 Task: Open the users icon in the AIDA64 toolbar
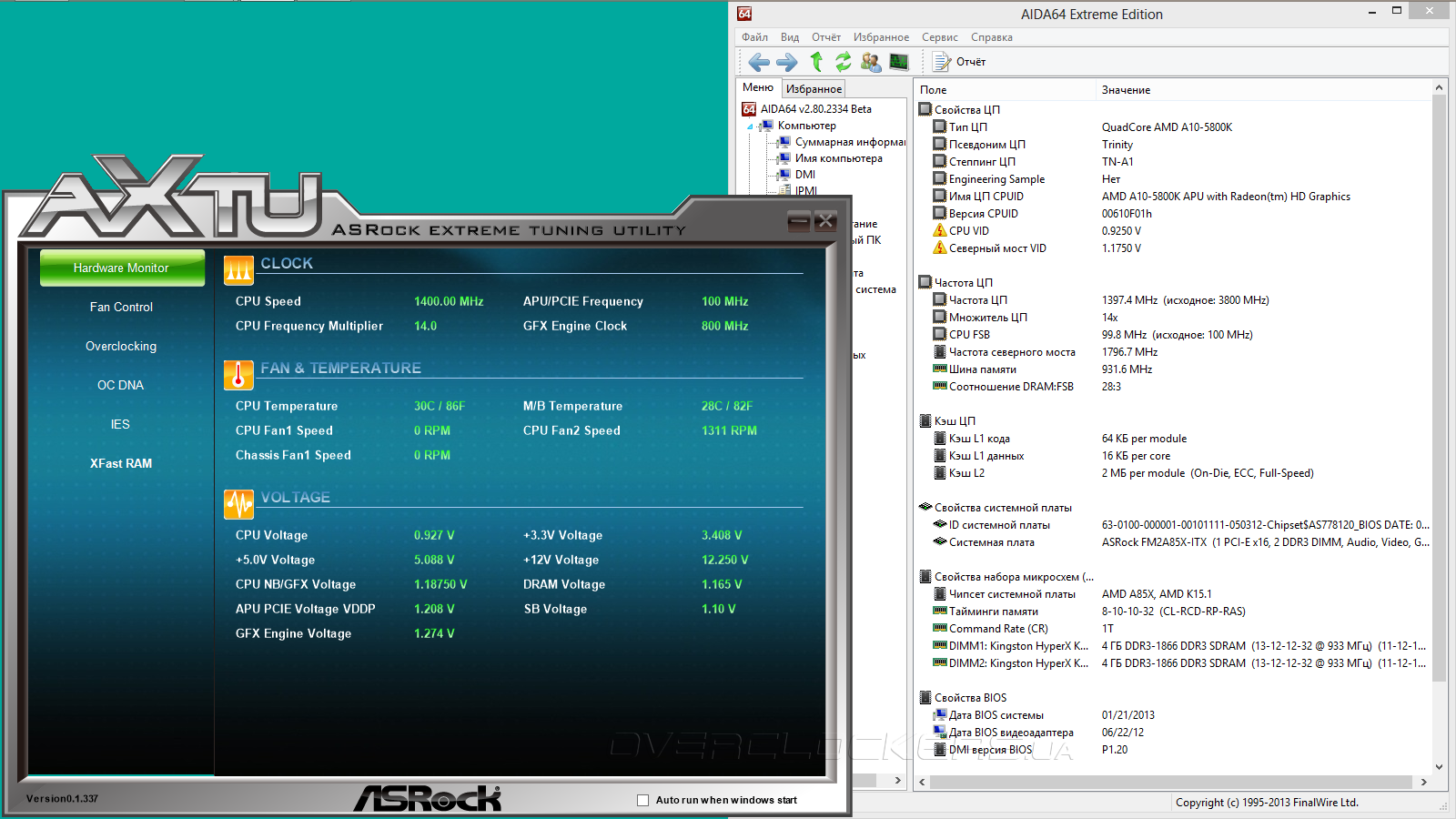click(x=871, y=62)
